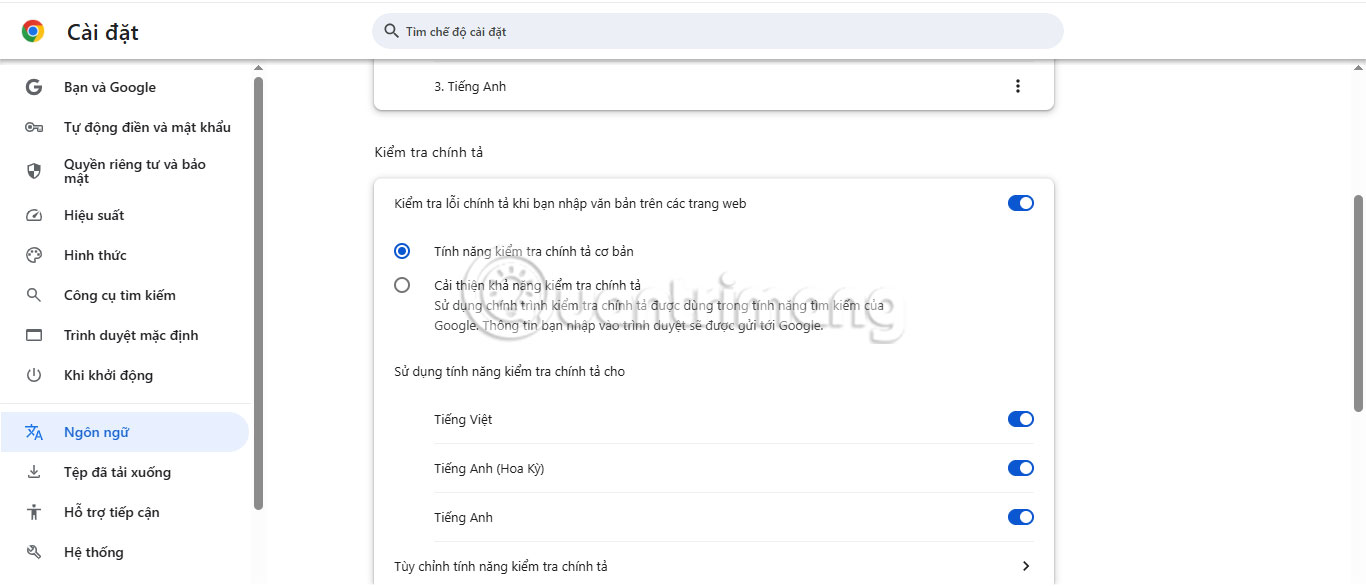1366x586 pixels.
Task: Select the basic spell check radio button
Action: click(x=402, y=251)
